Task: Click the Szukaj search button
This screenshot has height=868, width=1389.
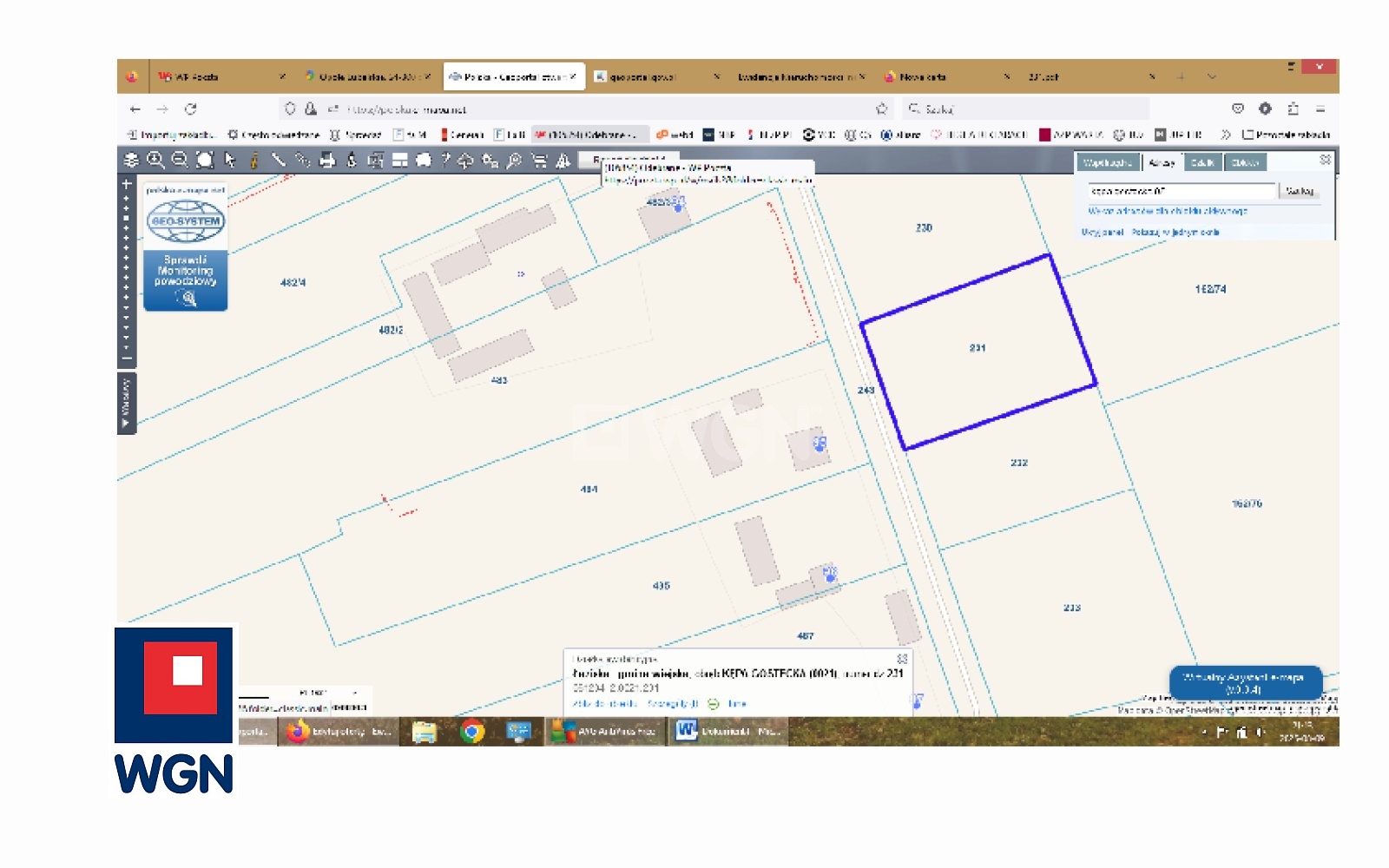Action: click(1300, 191)
